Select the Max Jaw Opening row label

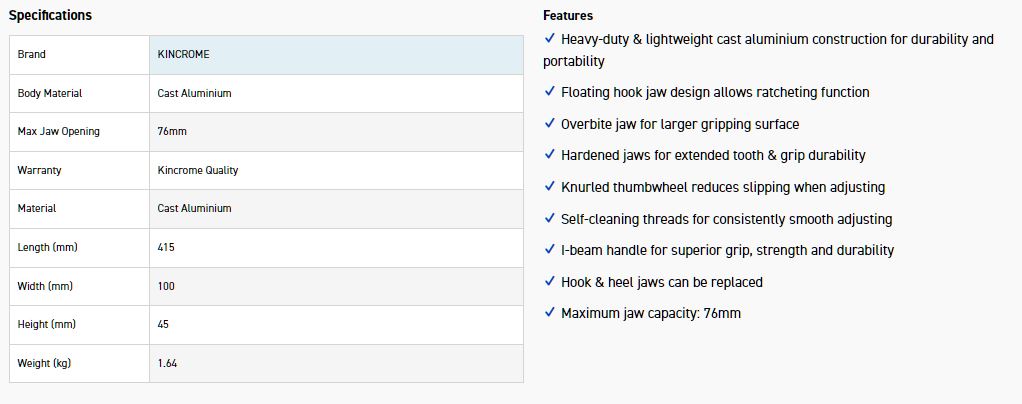coord(59,131)
